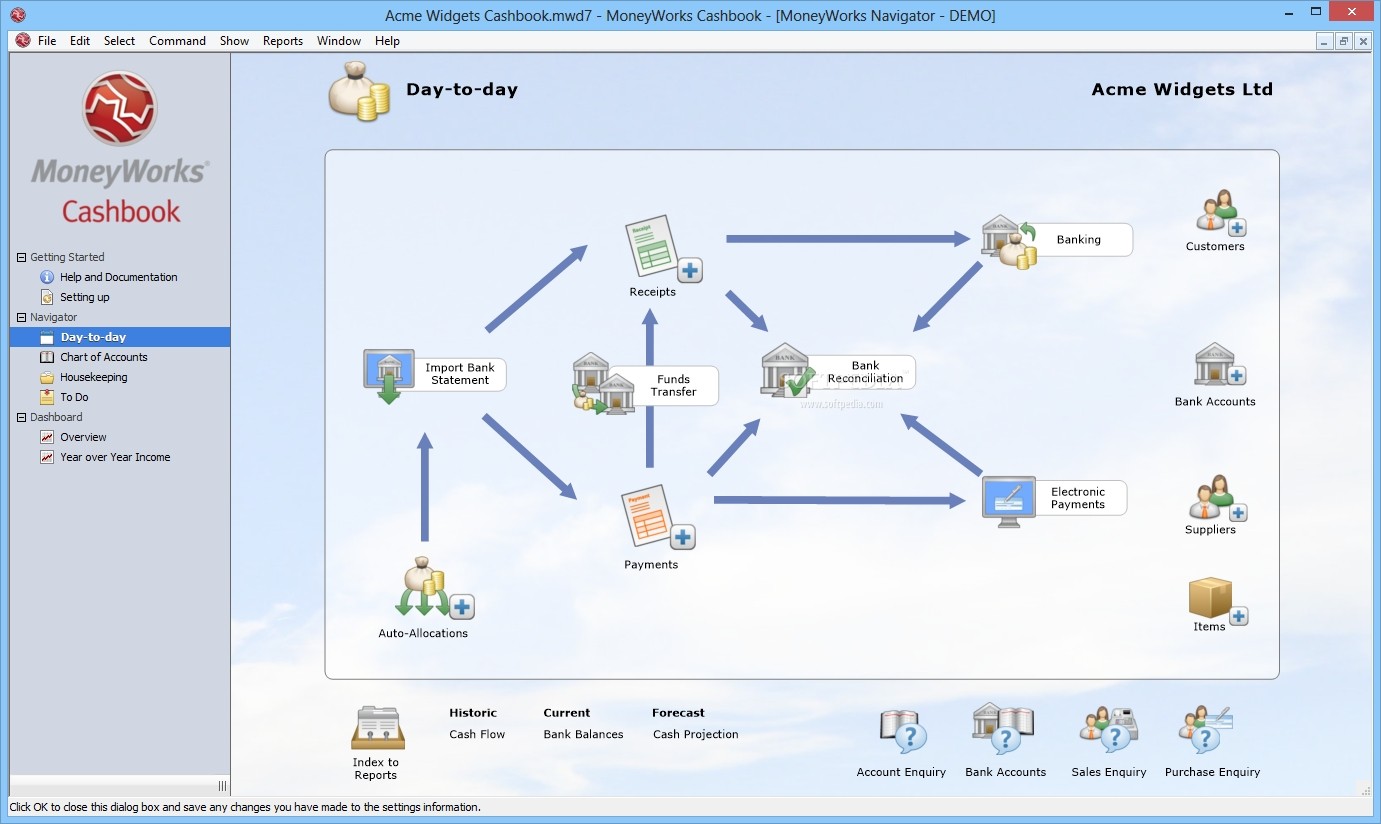Click the Banking icon with coins
This screenshot has width=1381, height=824.
click(1008, 242)
